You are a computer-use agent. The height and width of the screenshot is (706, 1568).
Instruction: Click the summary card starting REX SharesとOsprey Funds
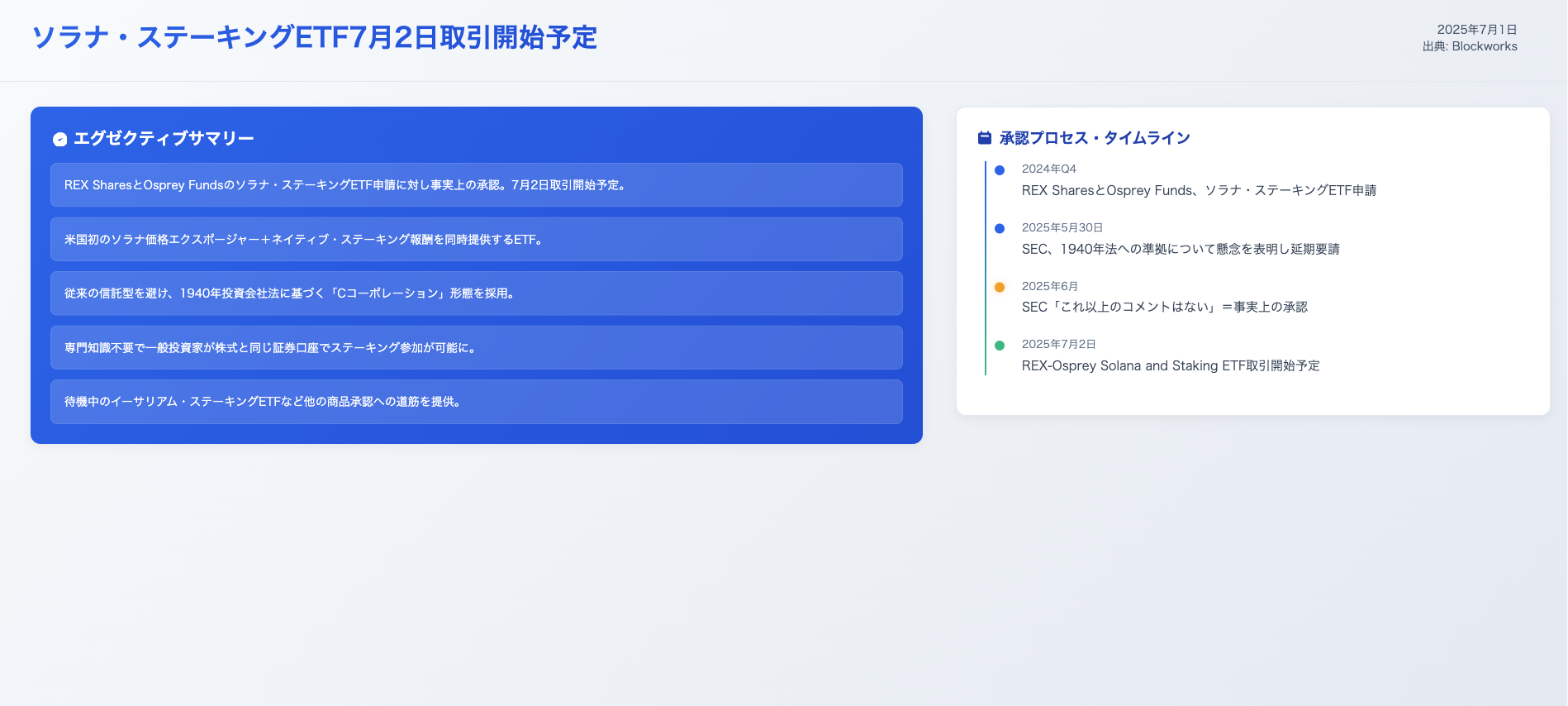point(477,185)
